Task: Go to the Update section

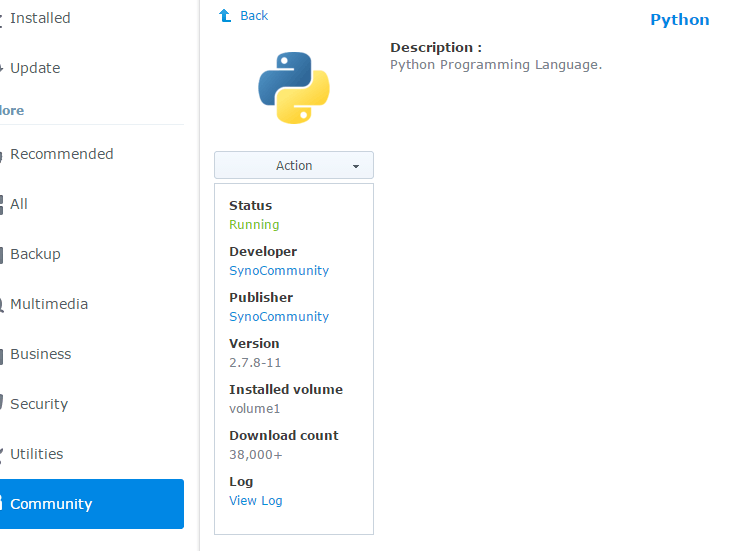Action: coord(35,68)
